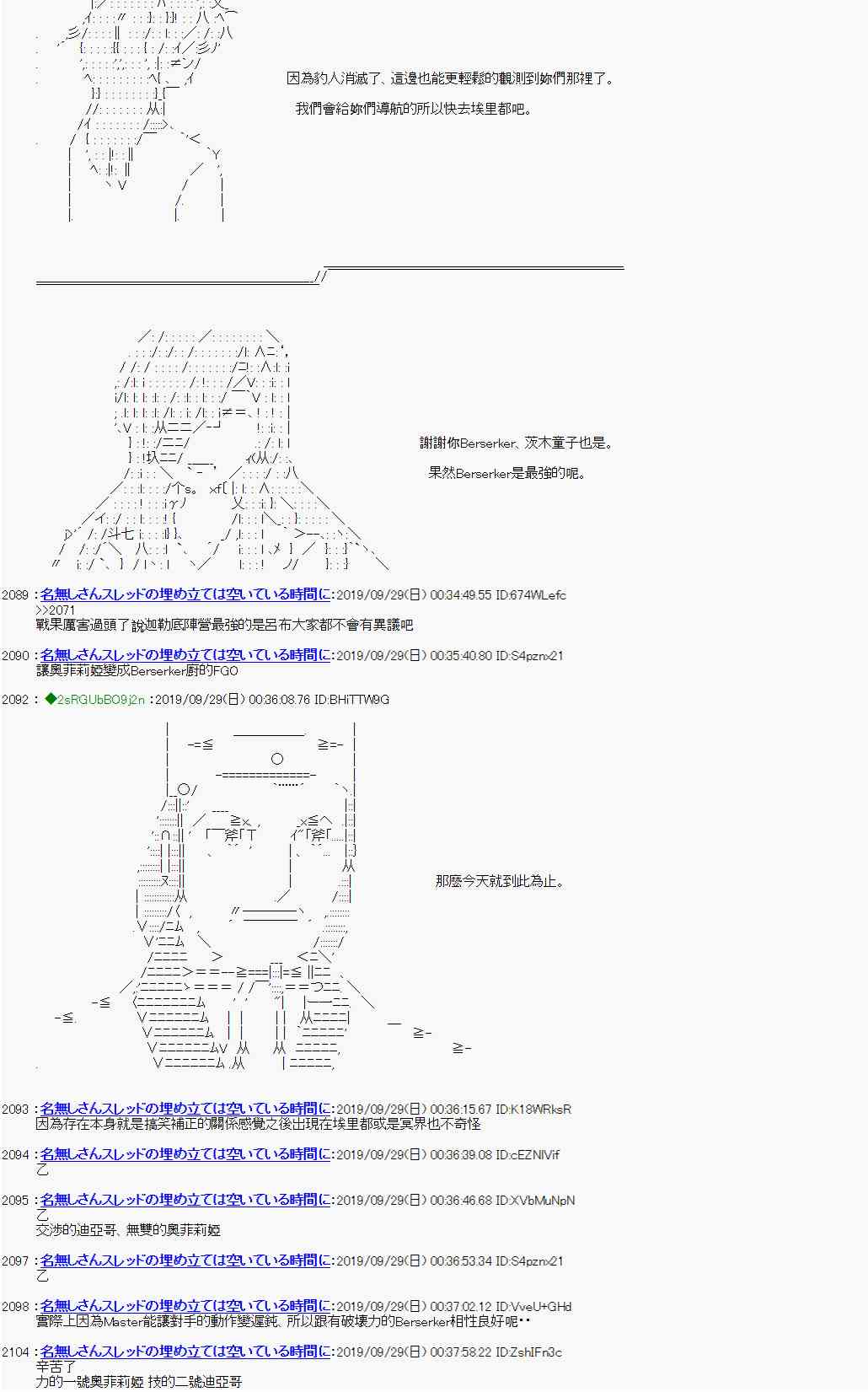Click the line "那麼今天就到此為止。"

pyautogui.click(x=500, y=881)
